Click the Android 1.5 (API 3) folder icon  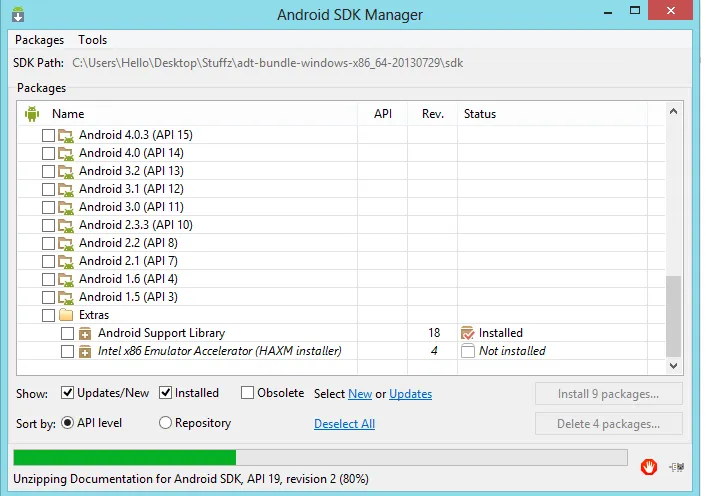tap(66, 298)
